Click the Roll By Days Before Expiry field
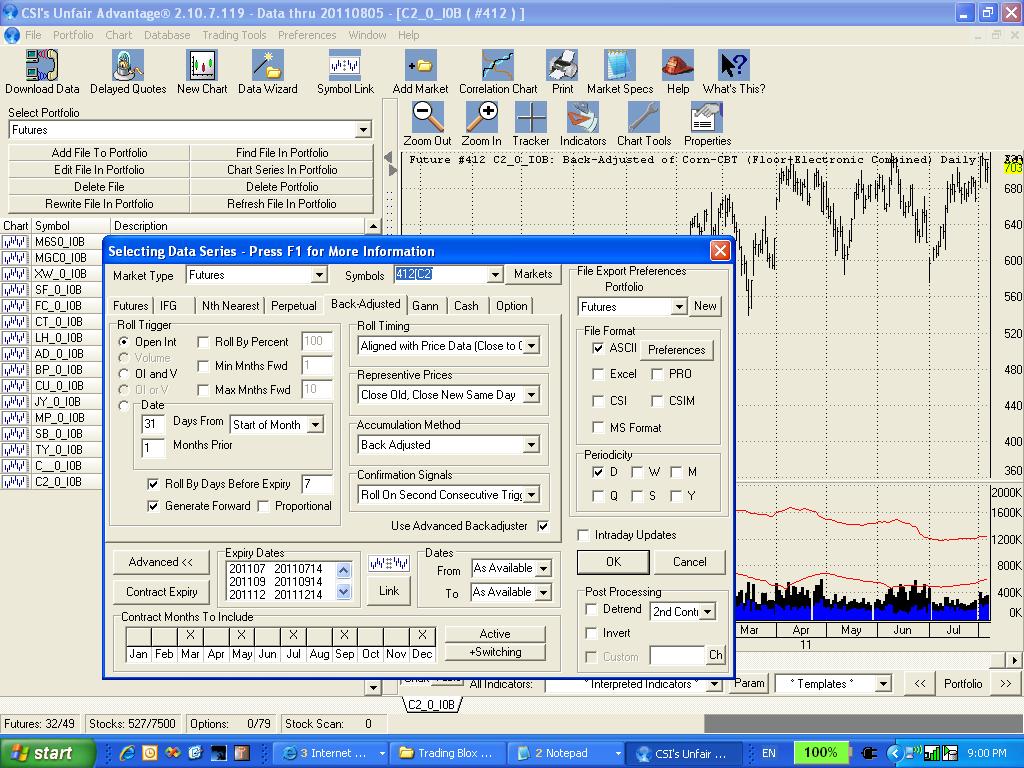Image resolution: width=1024 pixels, height=768 pixels. click(x=316, y=484)
